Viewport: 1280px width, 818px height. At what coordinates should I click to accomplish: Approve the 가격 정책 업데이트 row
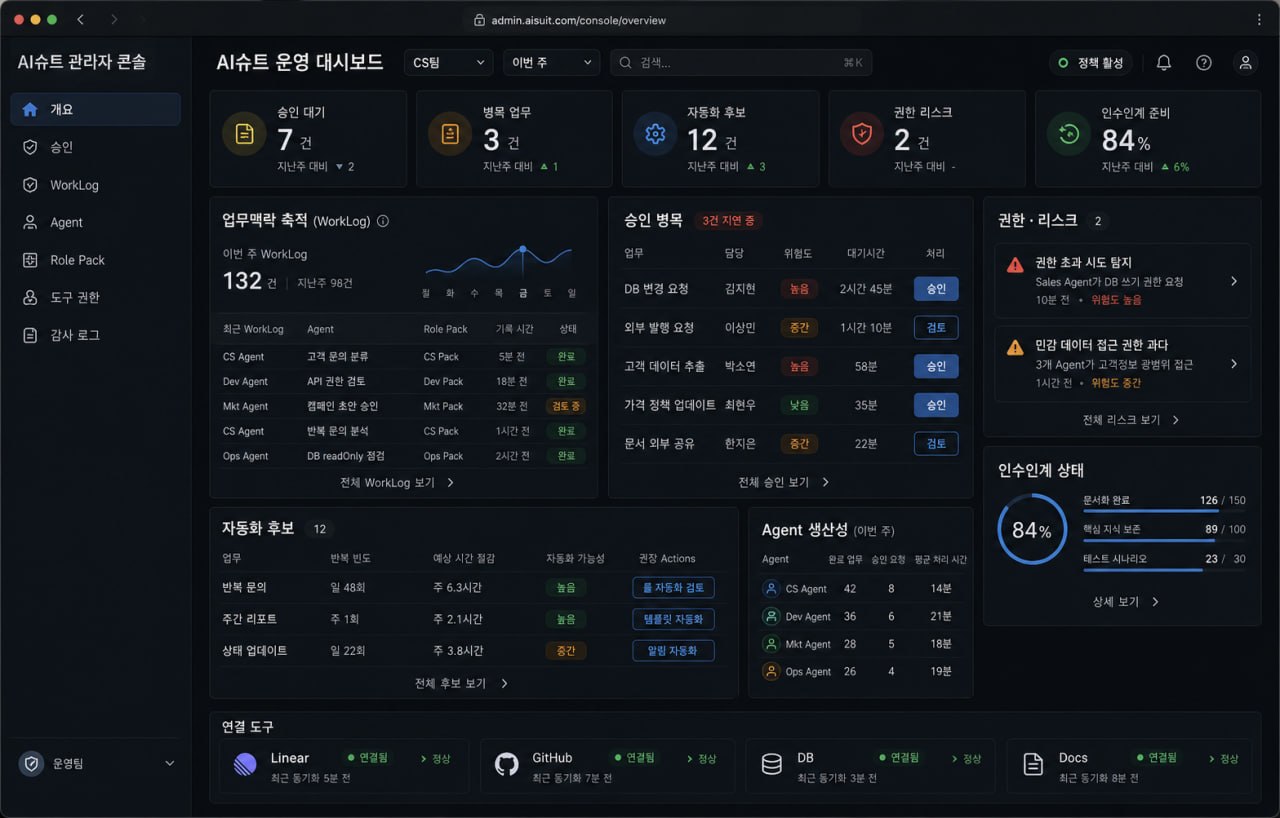(x=936, y=405)
